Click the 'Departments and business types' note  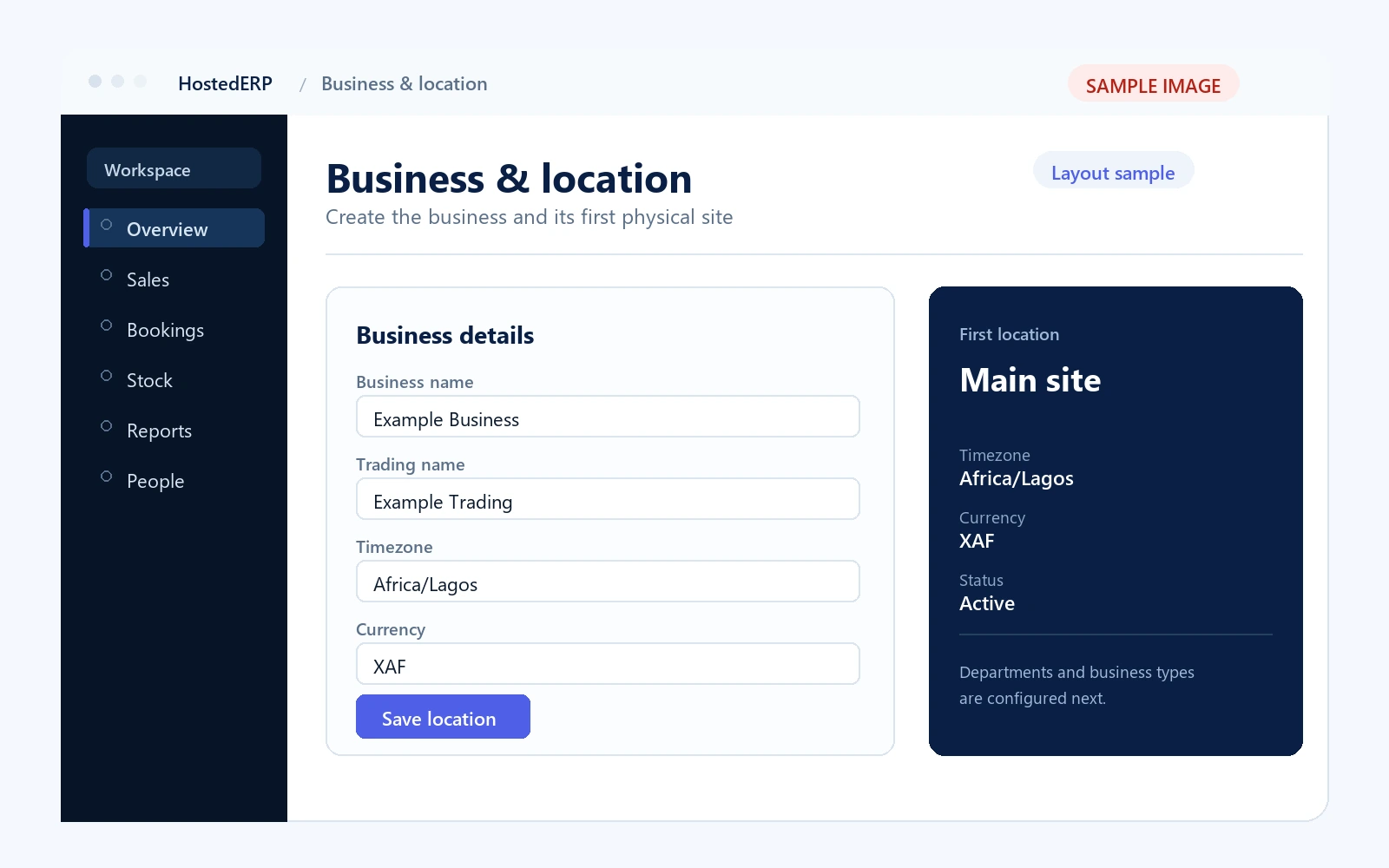1076,685
